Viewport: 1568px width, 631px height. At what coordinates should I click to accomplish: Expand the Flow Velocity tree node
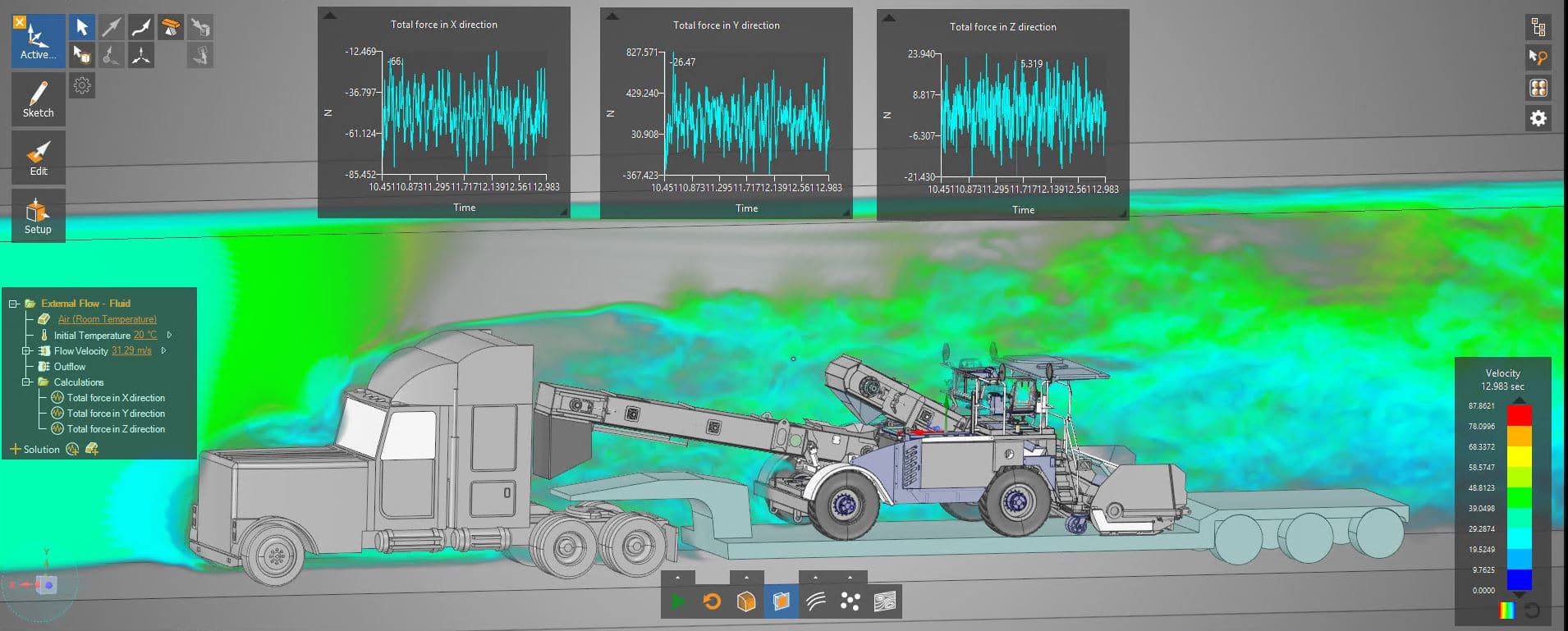tap(26, 351)
